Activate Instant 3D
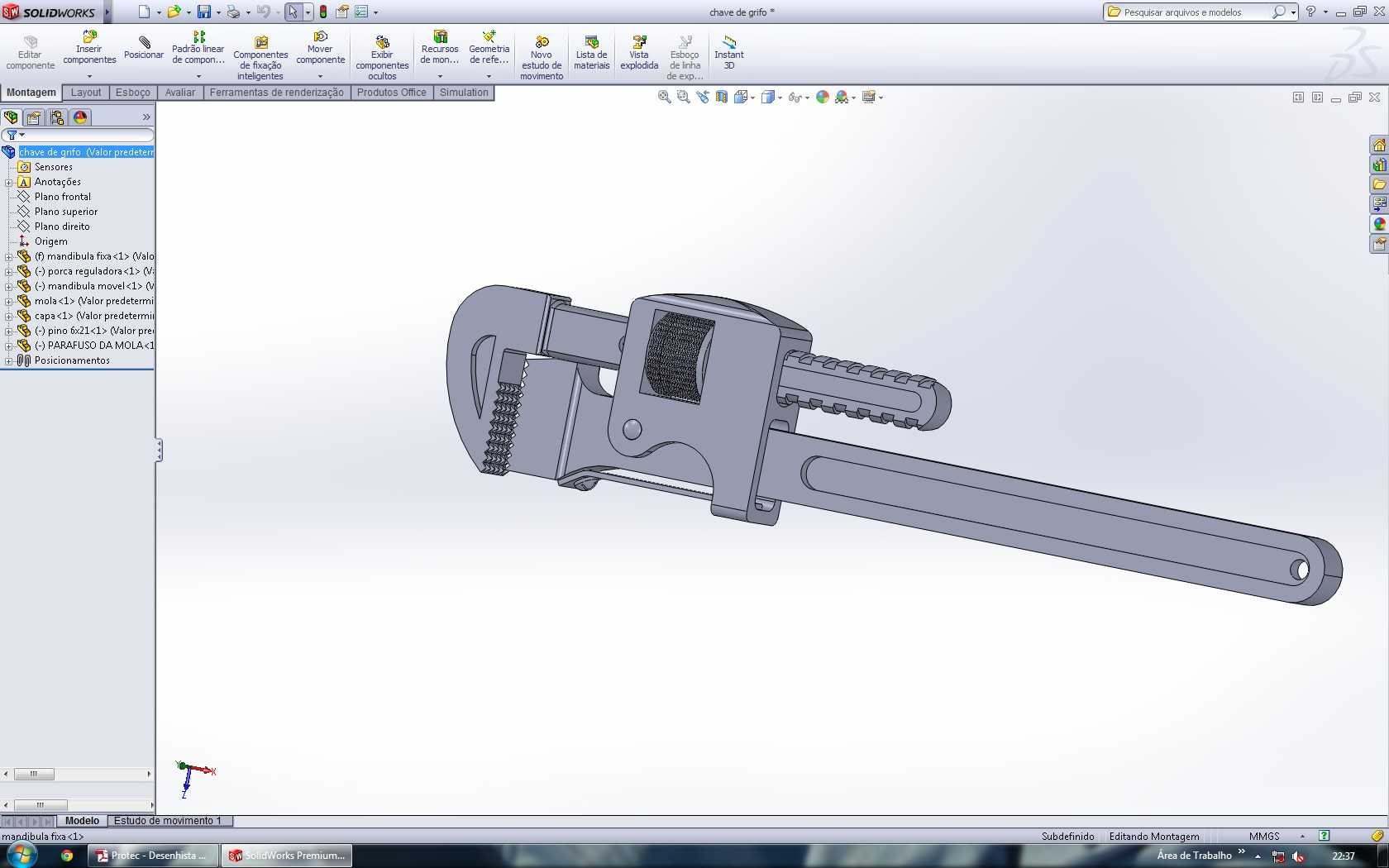This screenshot has height=868, width=1389. click(x=729, y=53)
